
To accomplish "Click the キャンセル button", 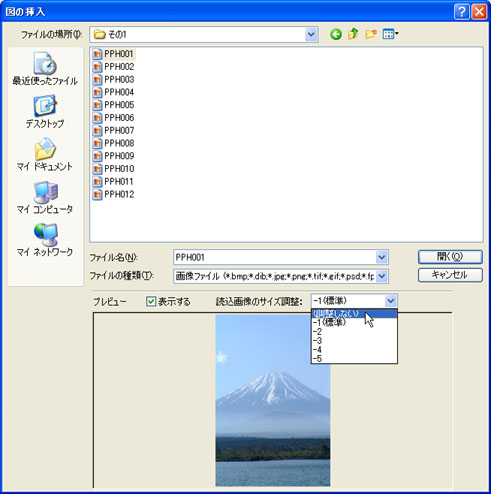I will 450,275.
